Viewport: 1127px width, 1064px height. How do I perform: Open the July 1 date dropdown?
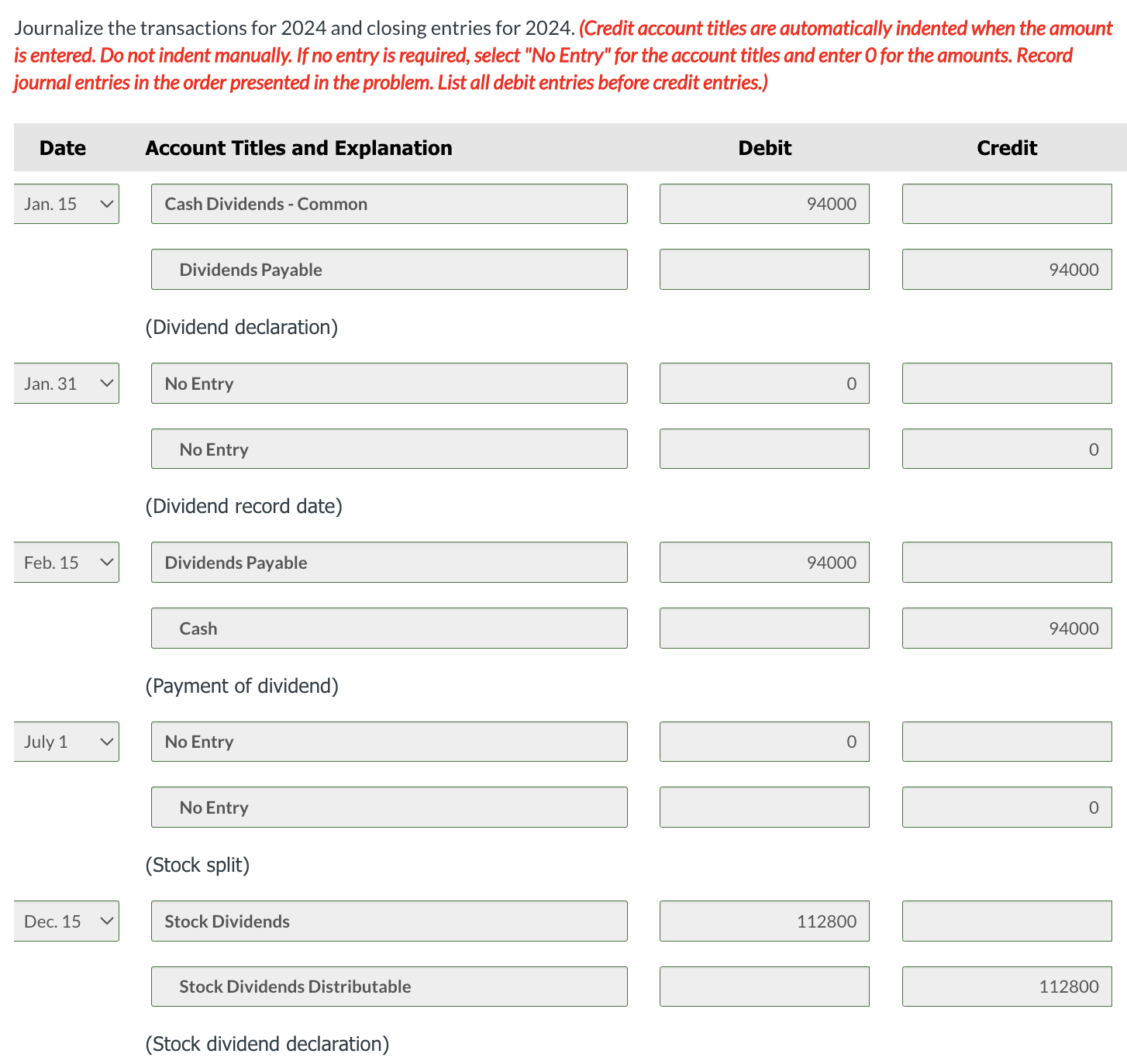pyautogui.click(x=66, y=742)
